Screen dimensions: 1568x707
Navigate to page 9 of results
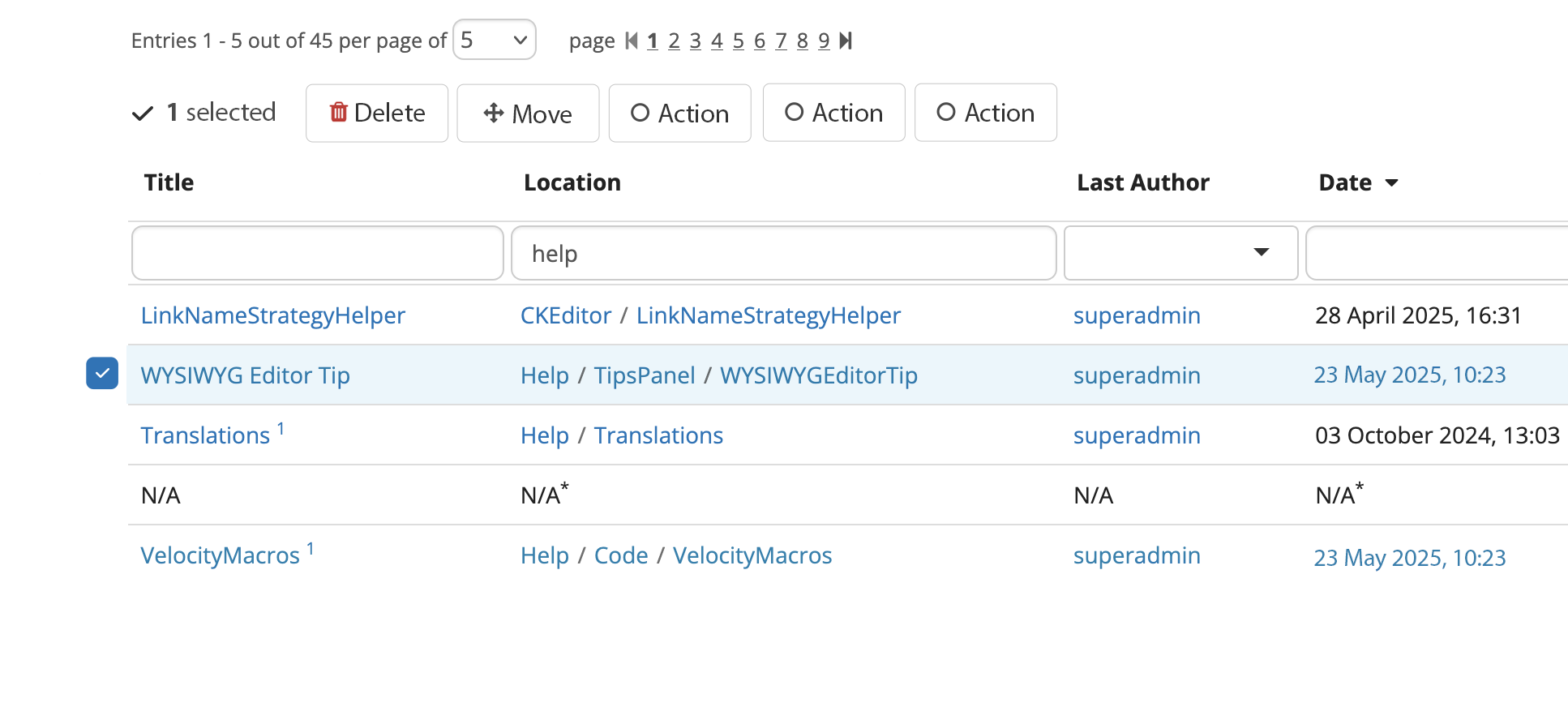coord(824,41)
